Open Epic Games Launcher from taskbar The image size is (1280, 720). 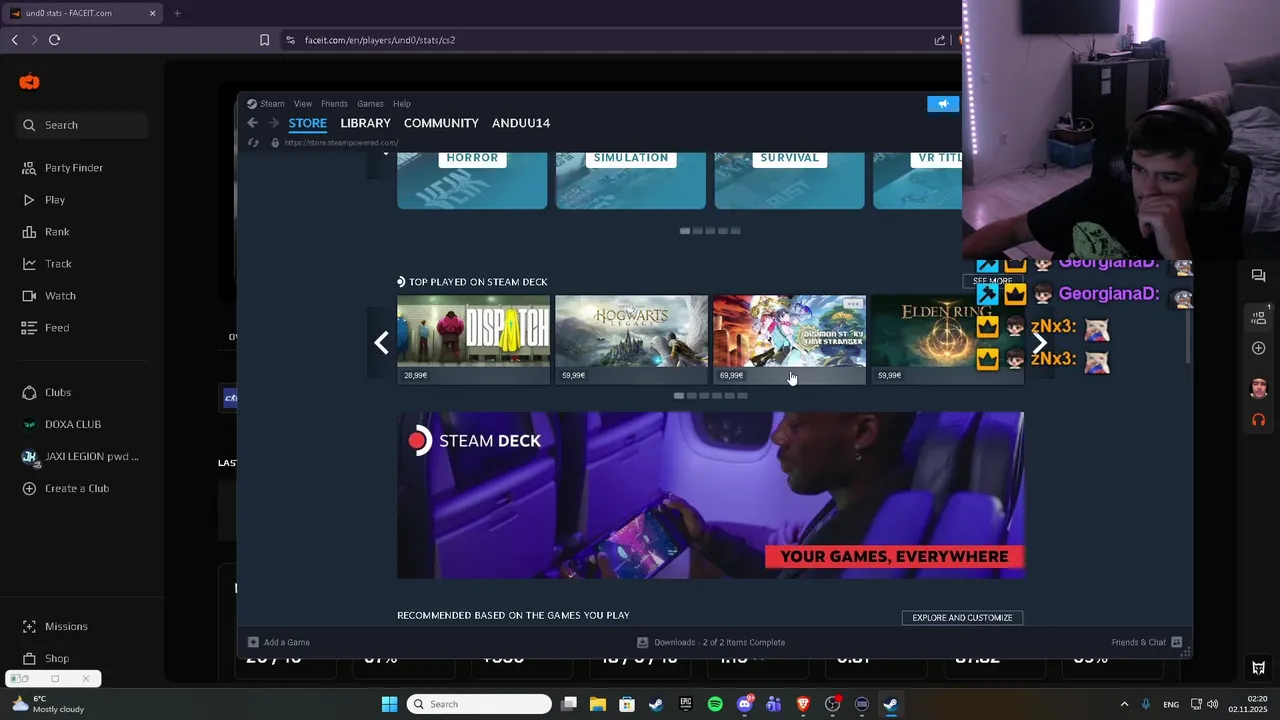[685, 704]
